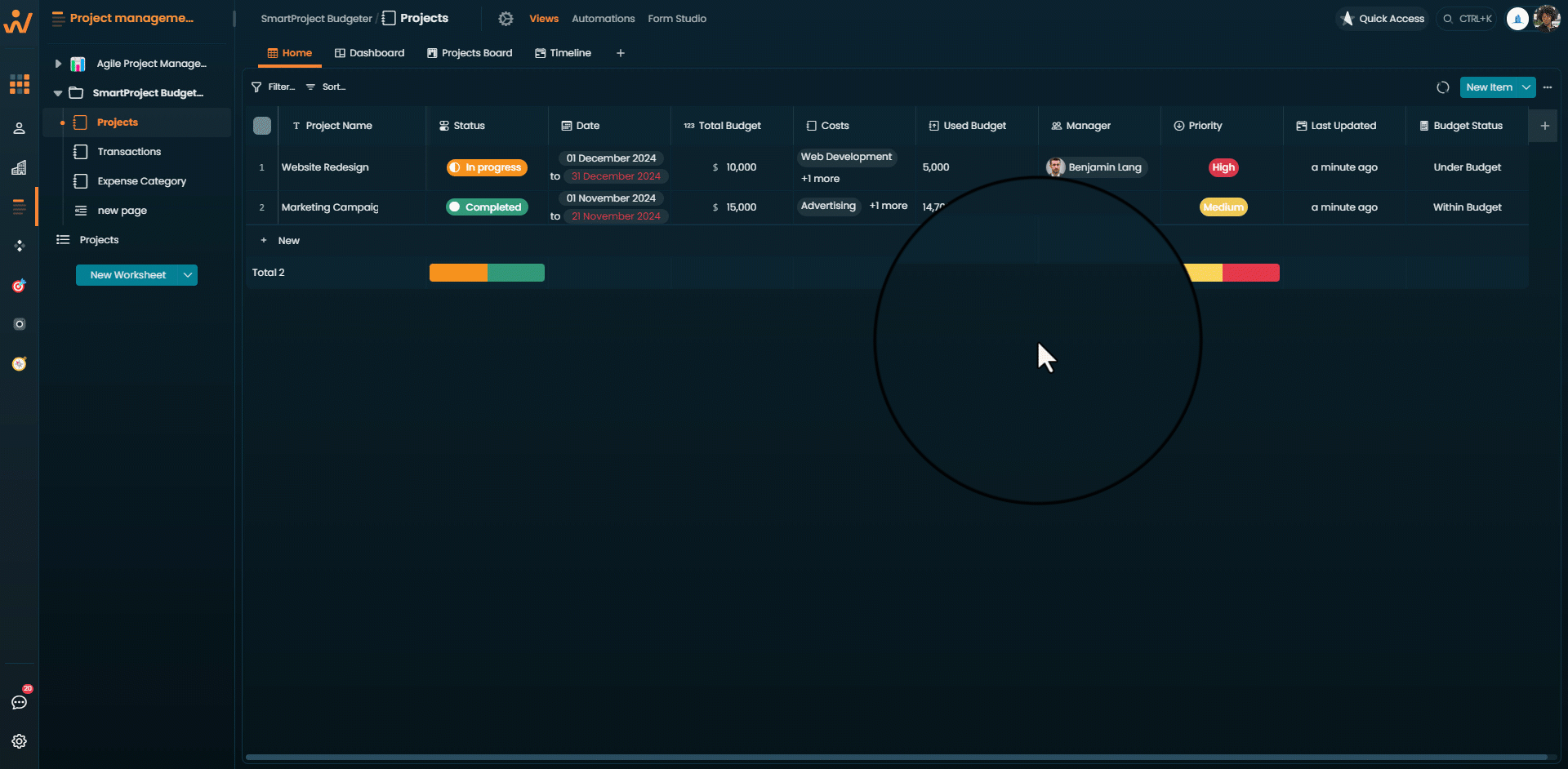Click the CTRL+K search field
1568x769 pixels.
coord(1467,19)
